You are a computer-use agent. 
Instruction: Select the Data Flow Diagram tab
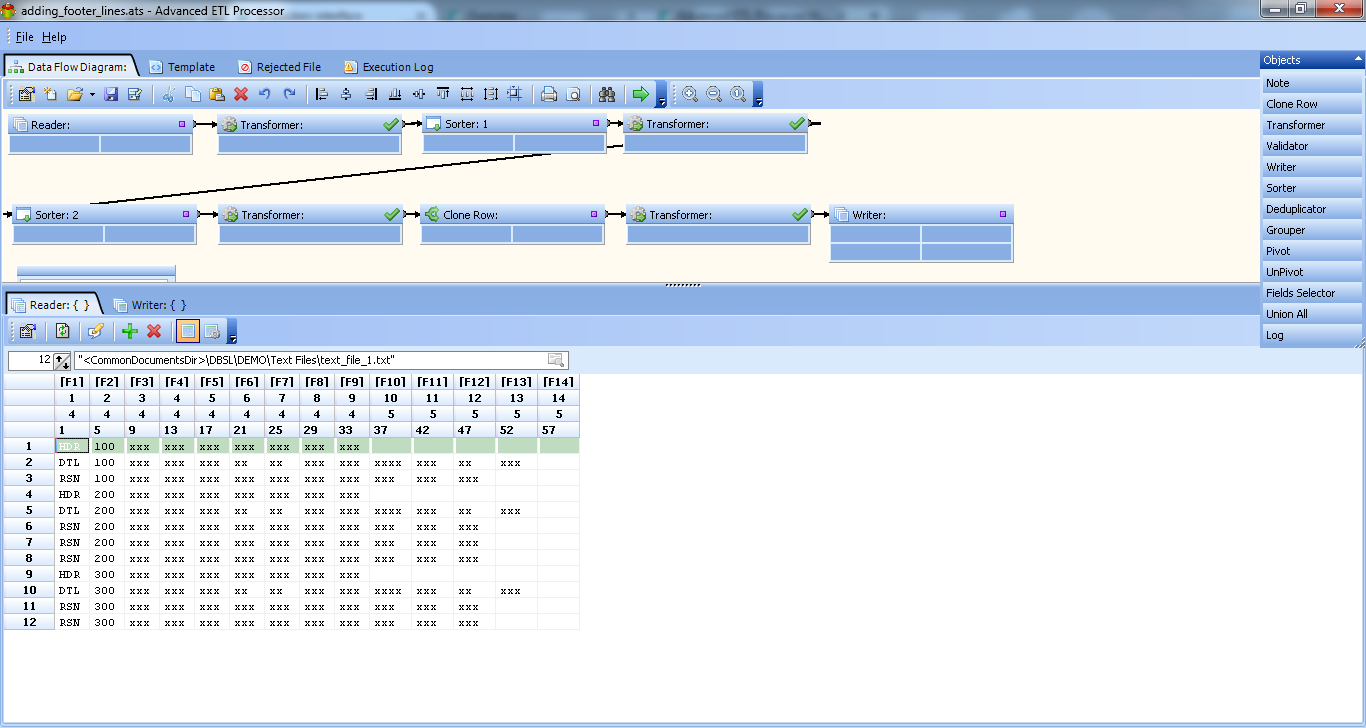tap(68, 67)
